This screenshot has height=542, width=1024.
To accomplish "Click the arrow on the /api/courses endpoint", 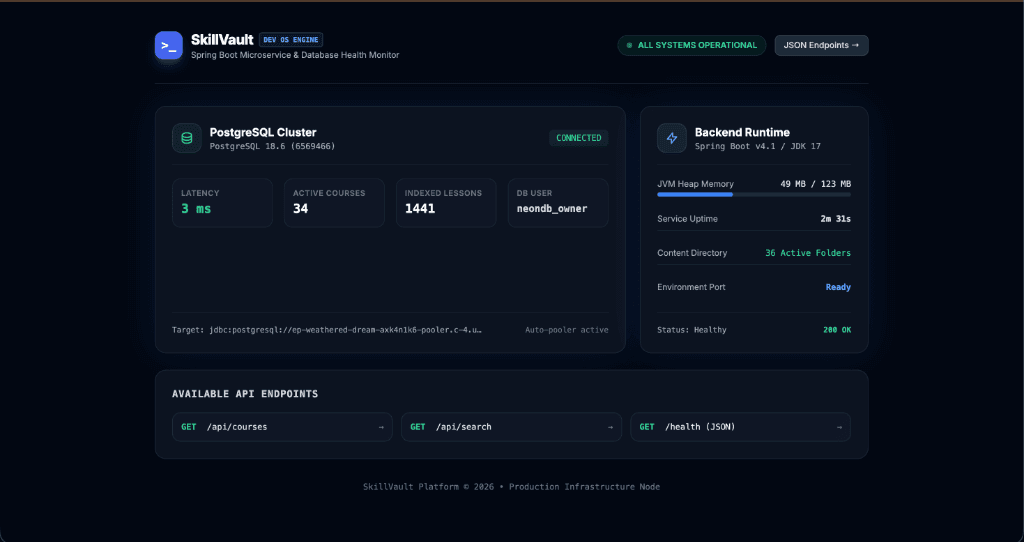I will (381, 427).
